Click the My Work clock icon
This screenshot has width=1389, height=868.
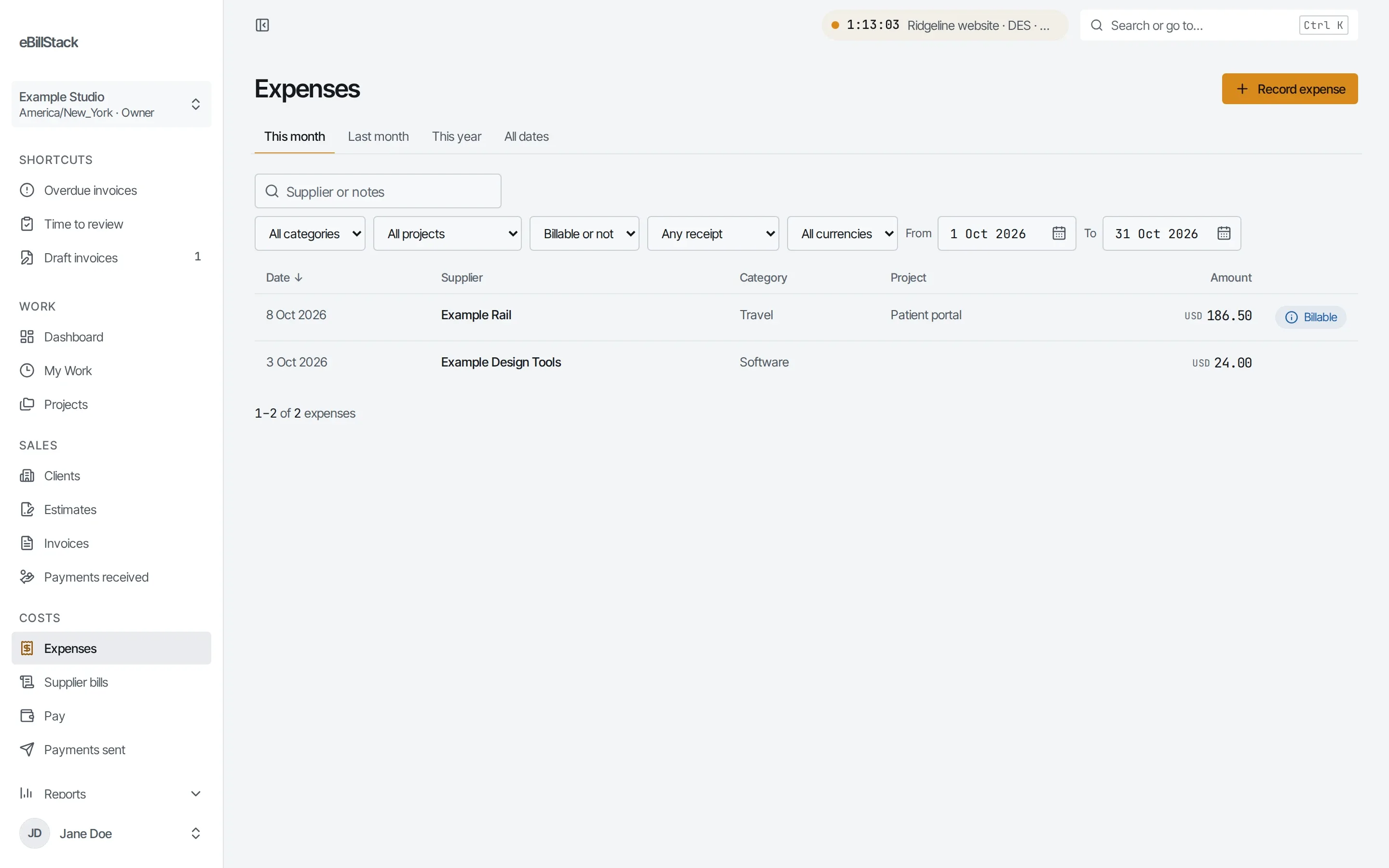(x=27, y=371)
